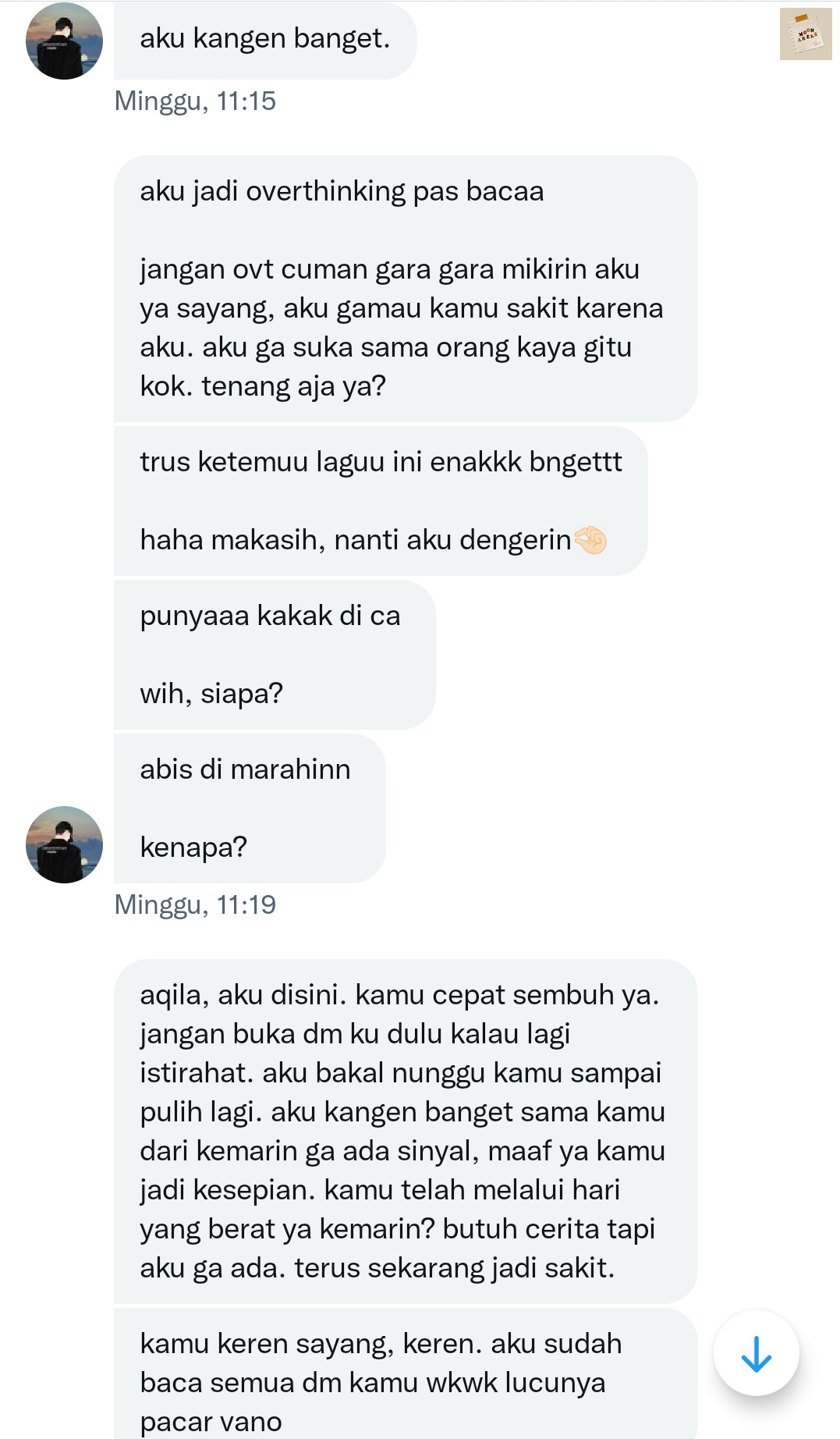The width and height of the screenshot is (840, 1439).
Task: Select the message starting 'aku jadi overthinking'
Action: (406, 289)
